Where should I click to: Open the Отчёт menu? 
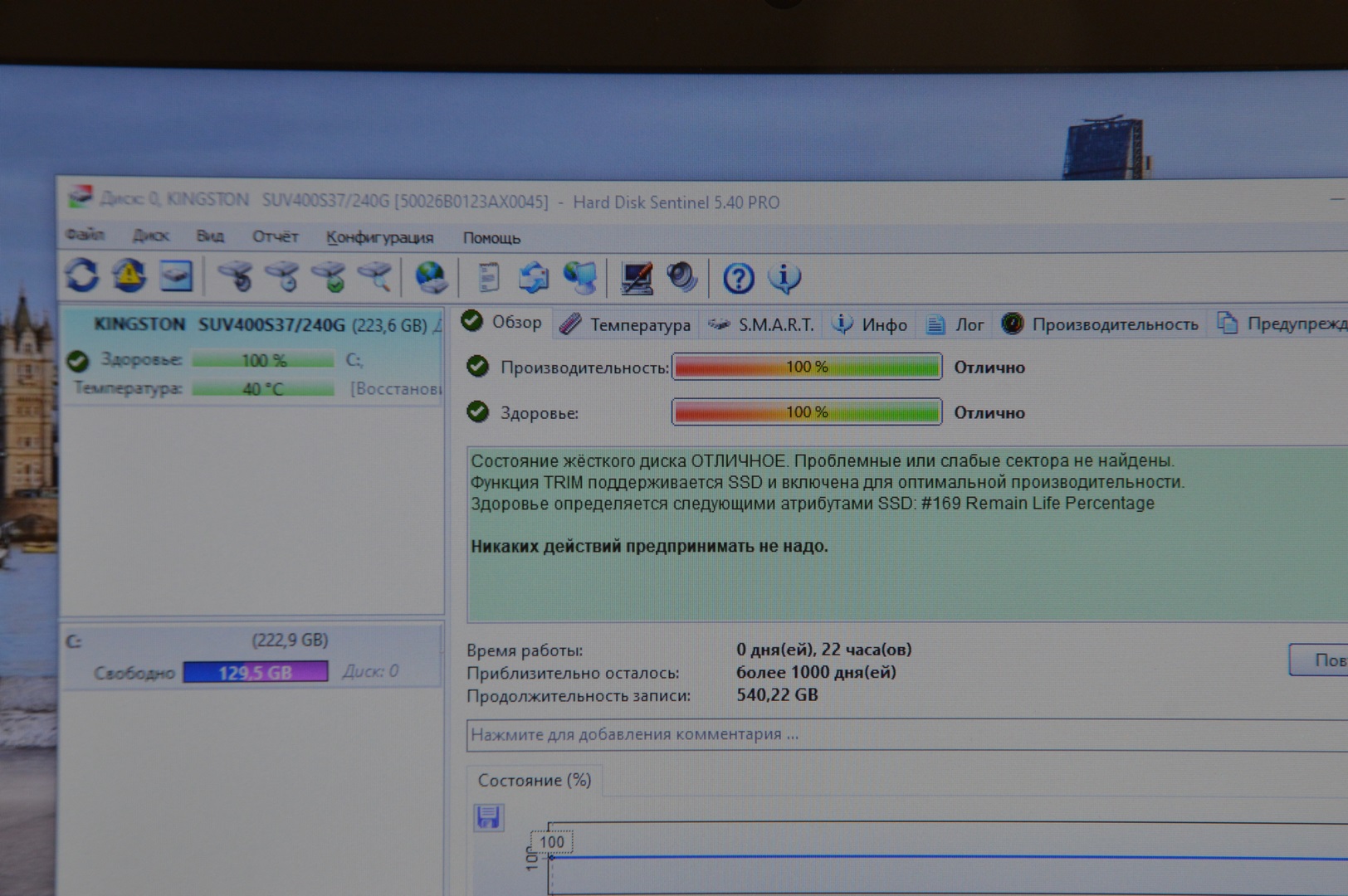click(275, 237)
